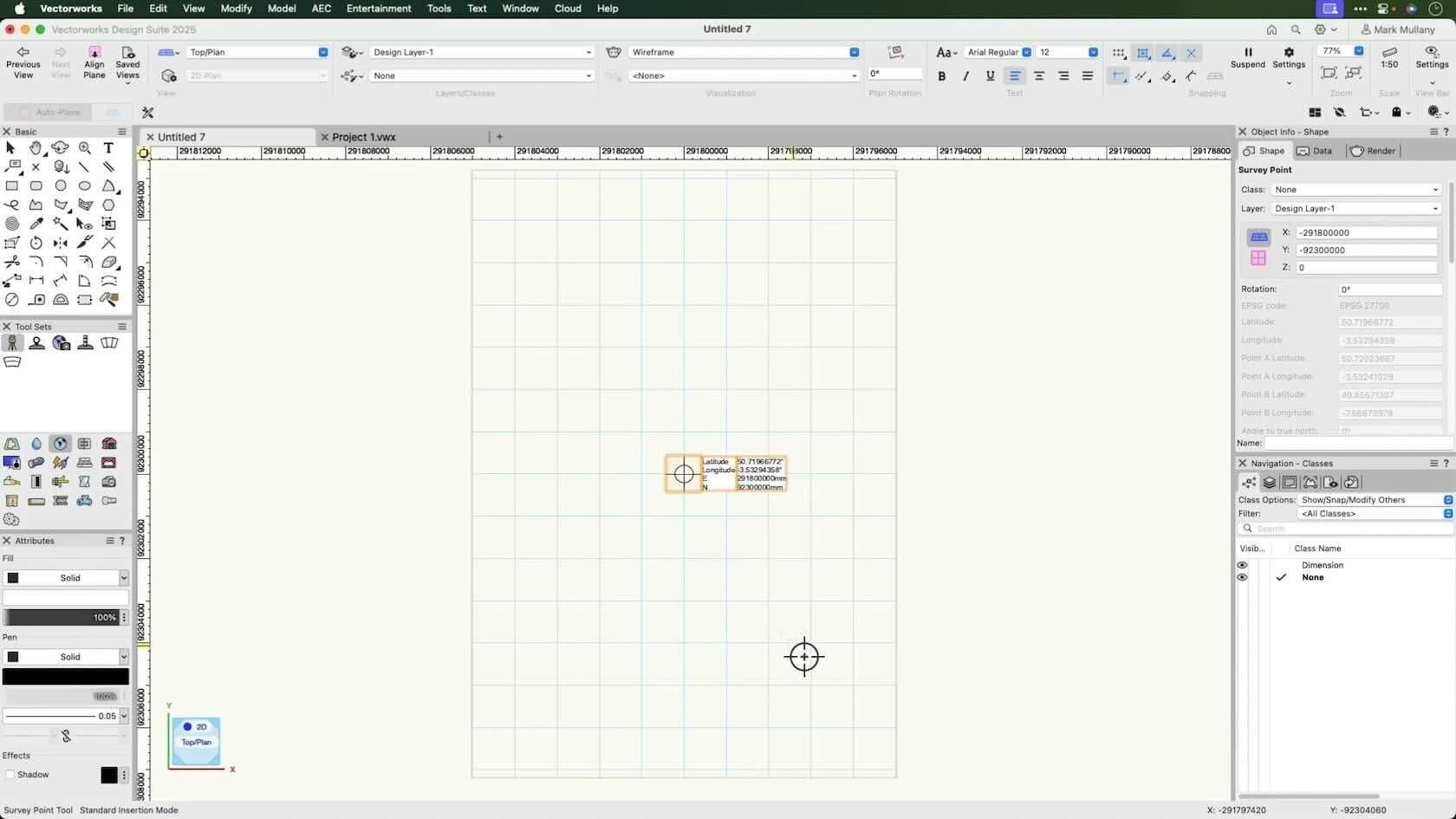Select the Rectangle tool
1456x819 pixels.
12,186
